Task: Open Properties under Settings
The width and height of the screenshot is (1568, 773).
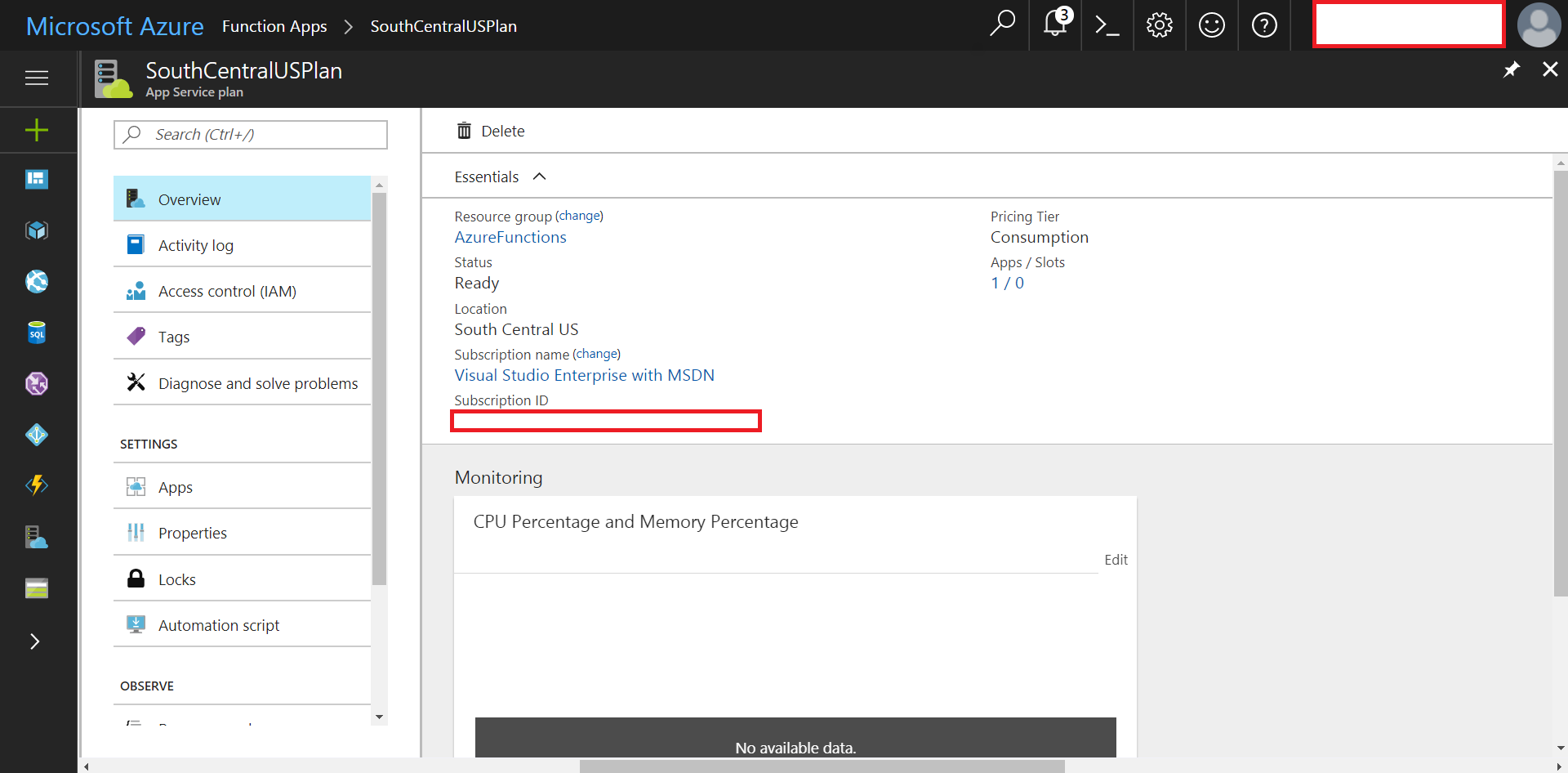Action: pos(242,532)
